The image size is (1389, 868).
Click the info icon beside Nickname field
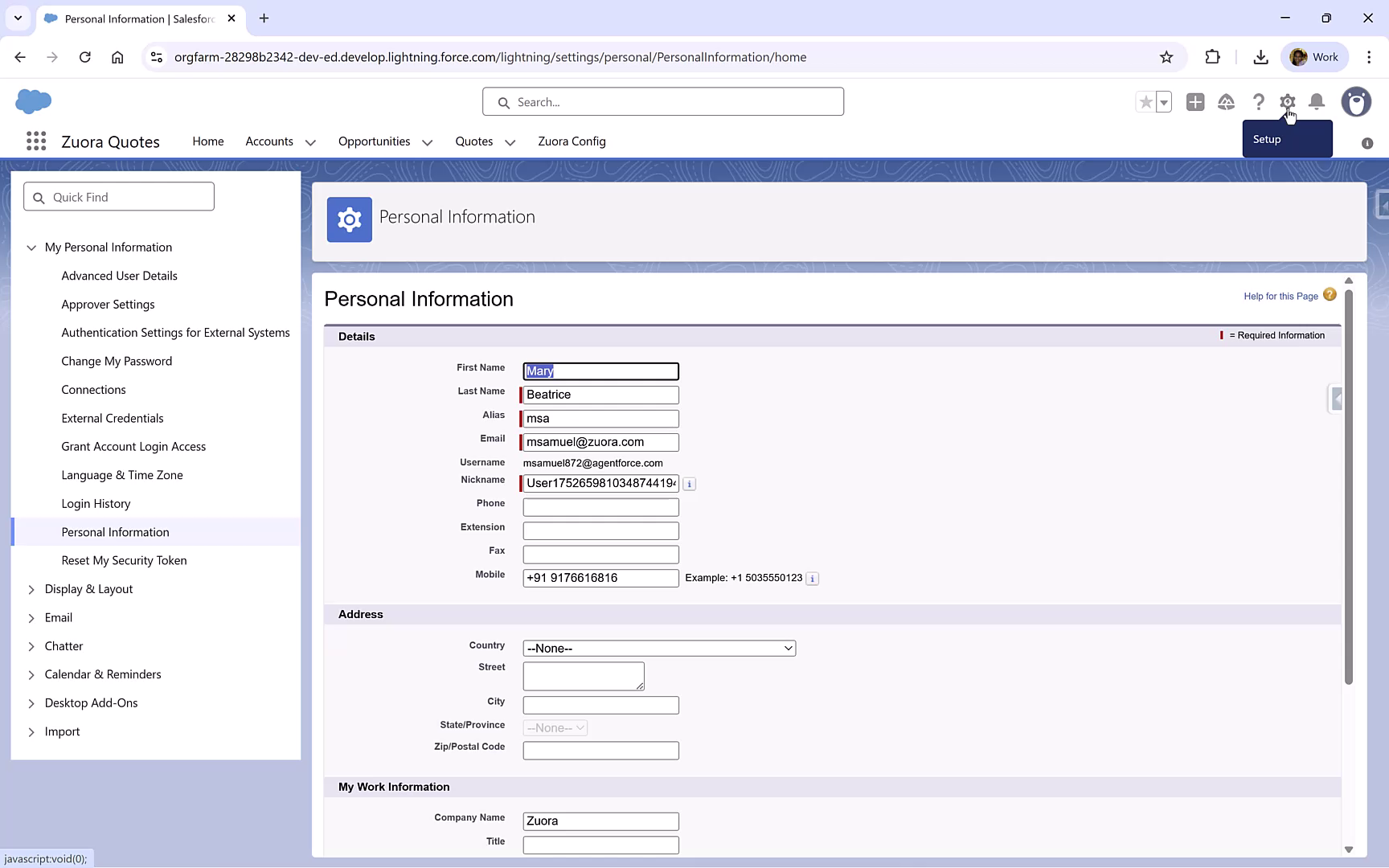pyautogui.click(x=689, y=484)
